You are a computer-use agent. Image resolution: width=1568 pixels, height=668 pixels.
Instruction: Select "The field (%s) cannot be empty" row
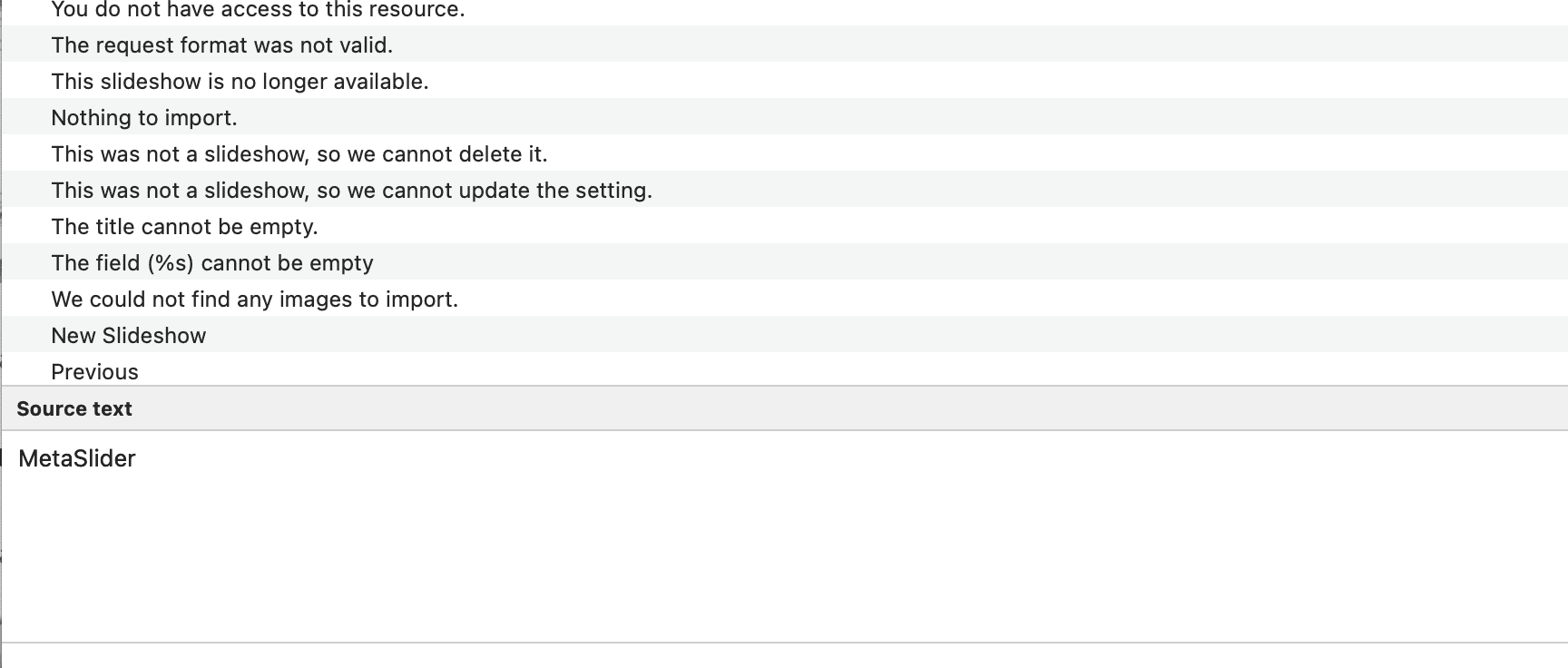[211, 263]
